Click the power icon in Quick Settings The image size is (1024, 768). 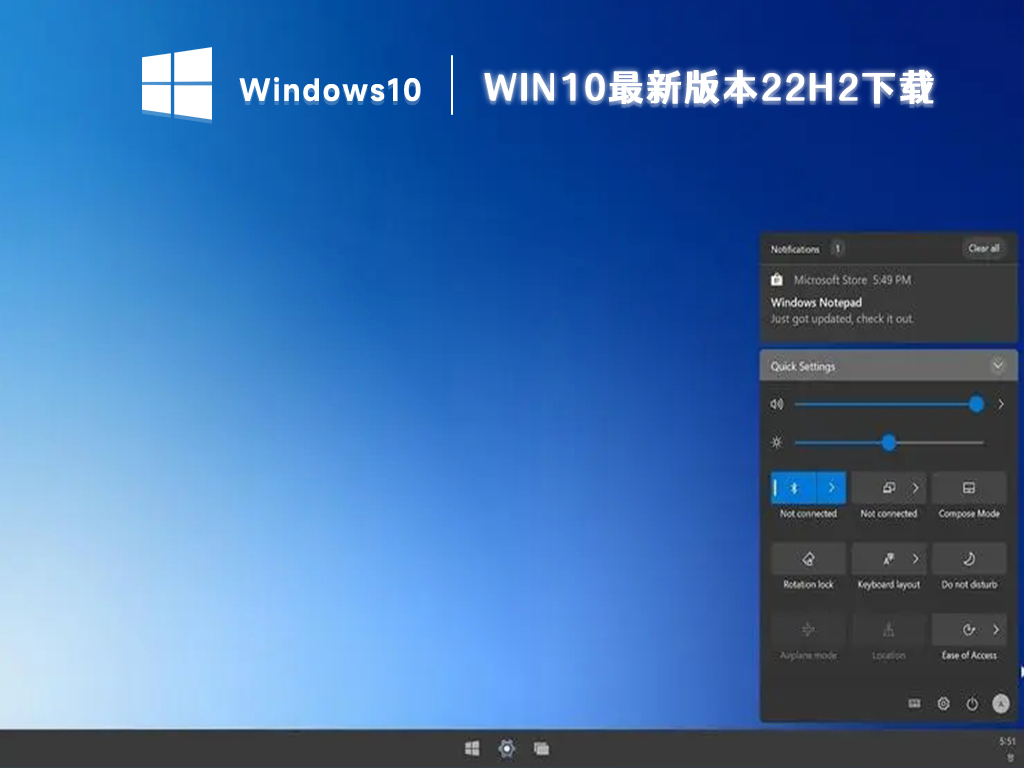[972, 704]
